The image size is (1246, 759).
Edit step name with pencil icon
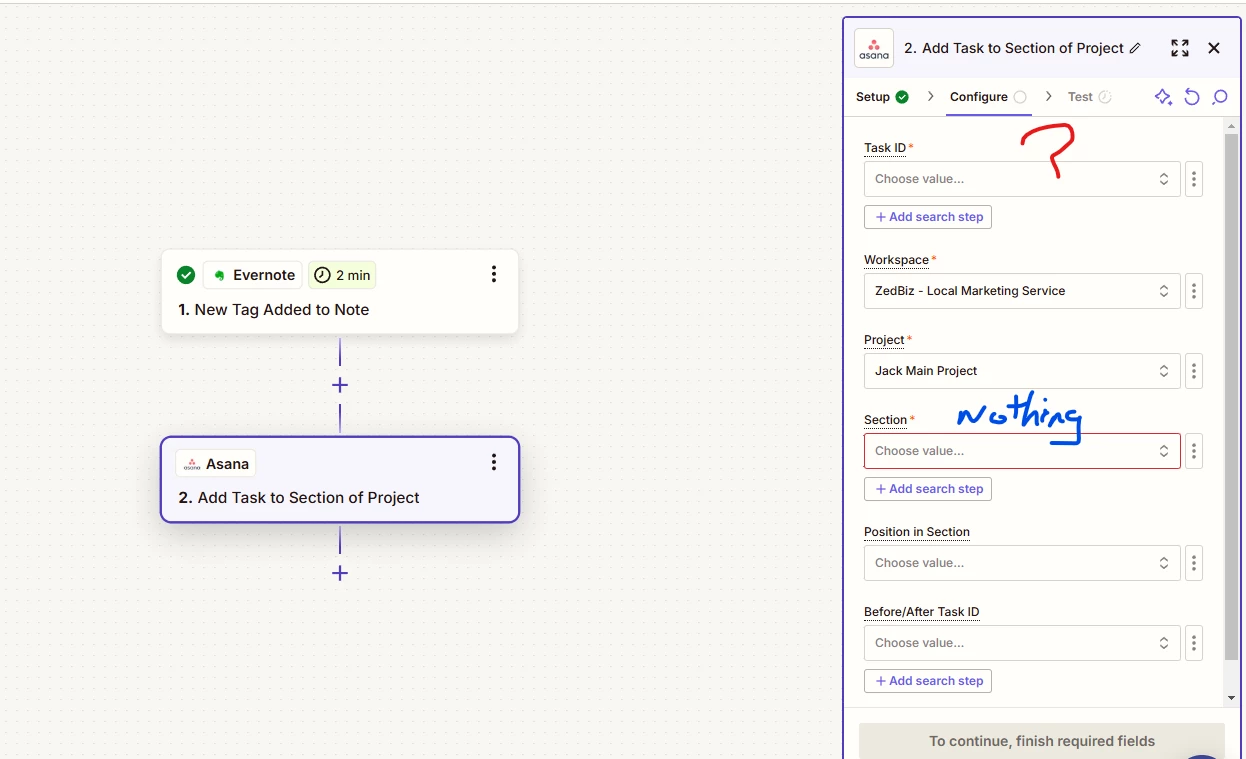click(1134, 48)
